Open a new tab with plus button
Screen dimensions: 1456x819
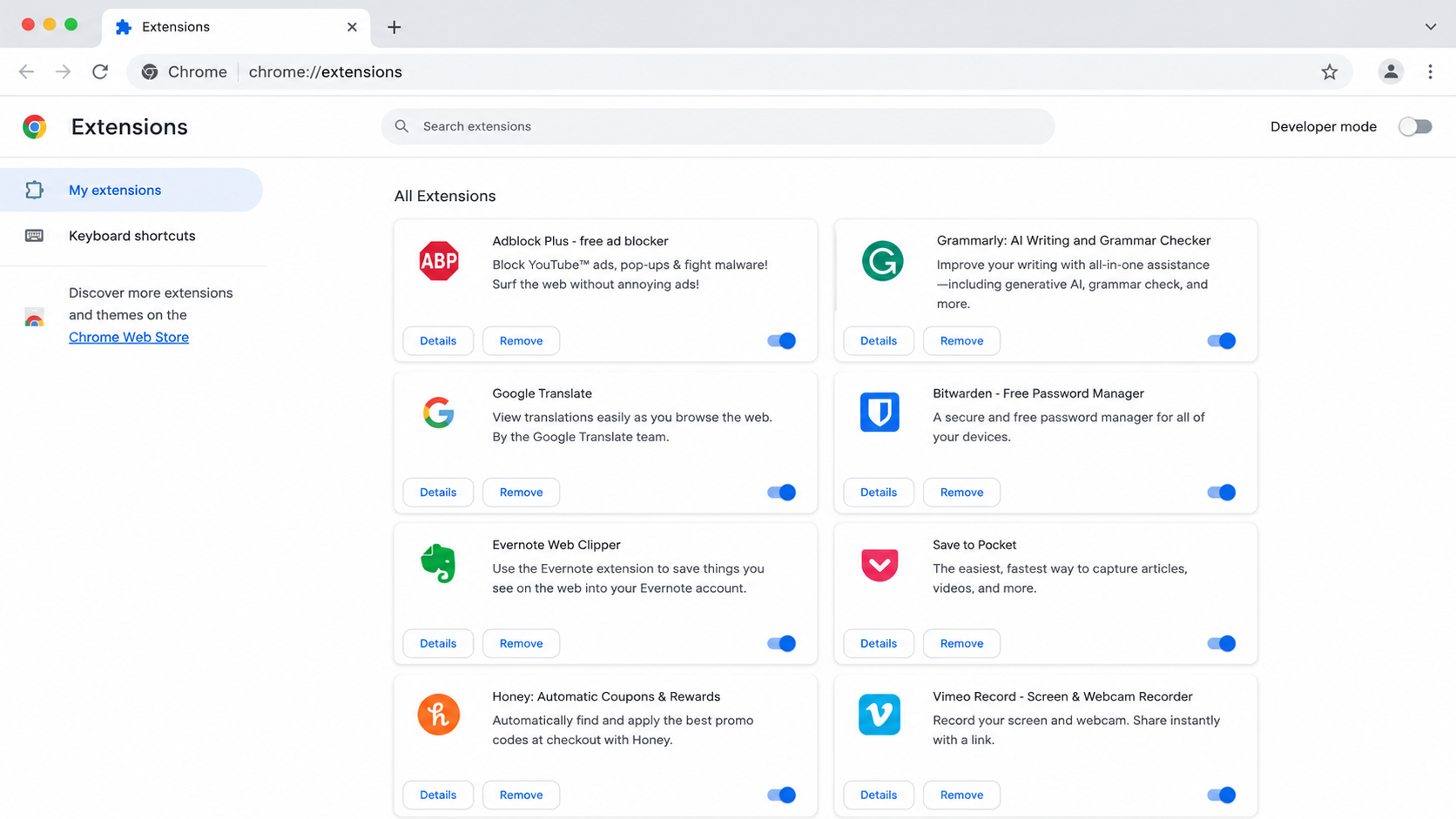click(394, 27)
